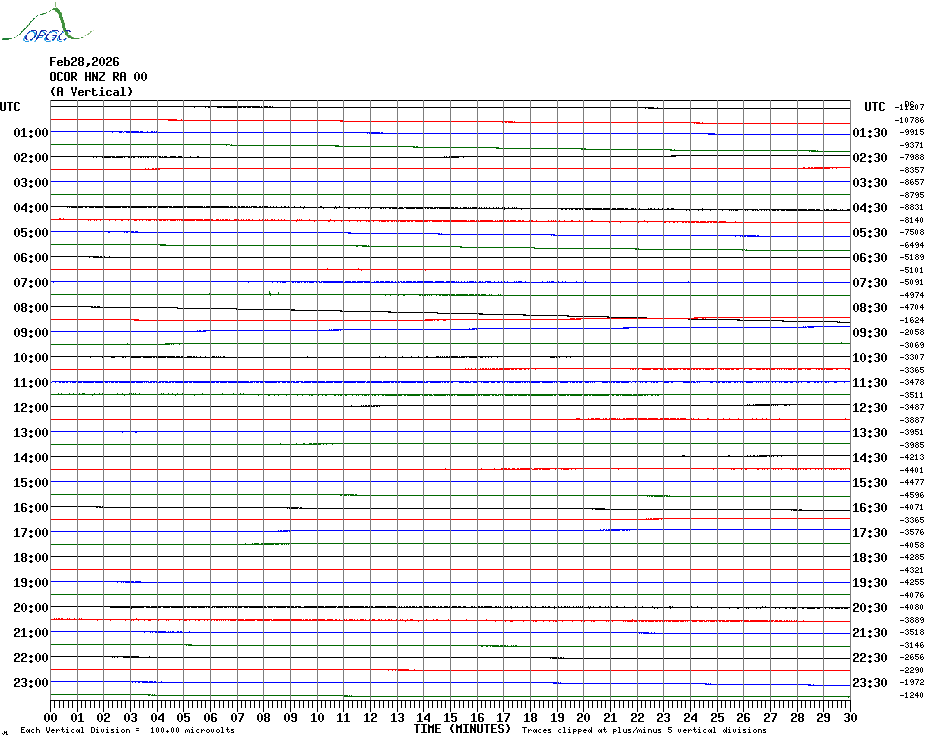Click the offset value -8831

912,207
